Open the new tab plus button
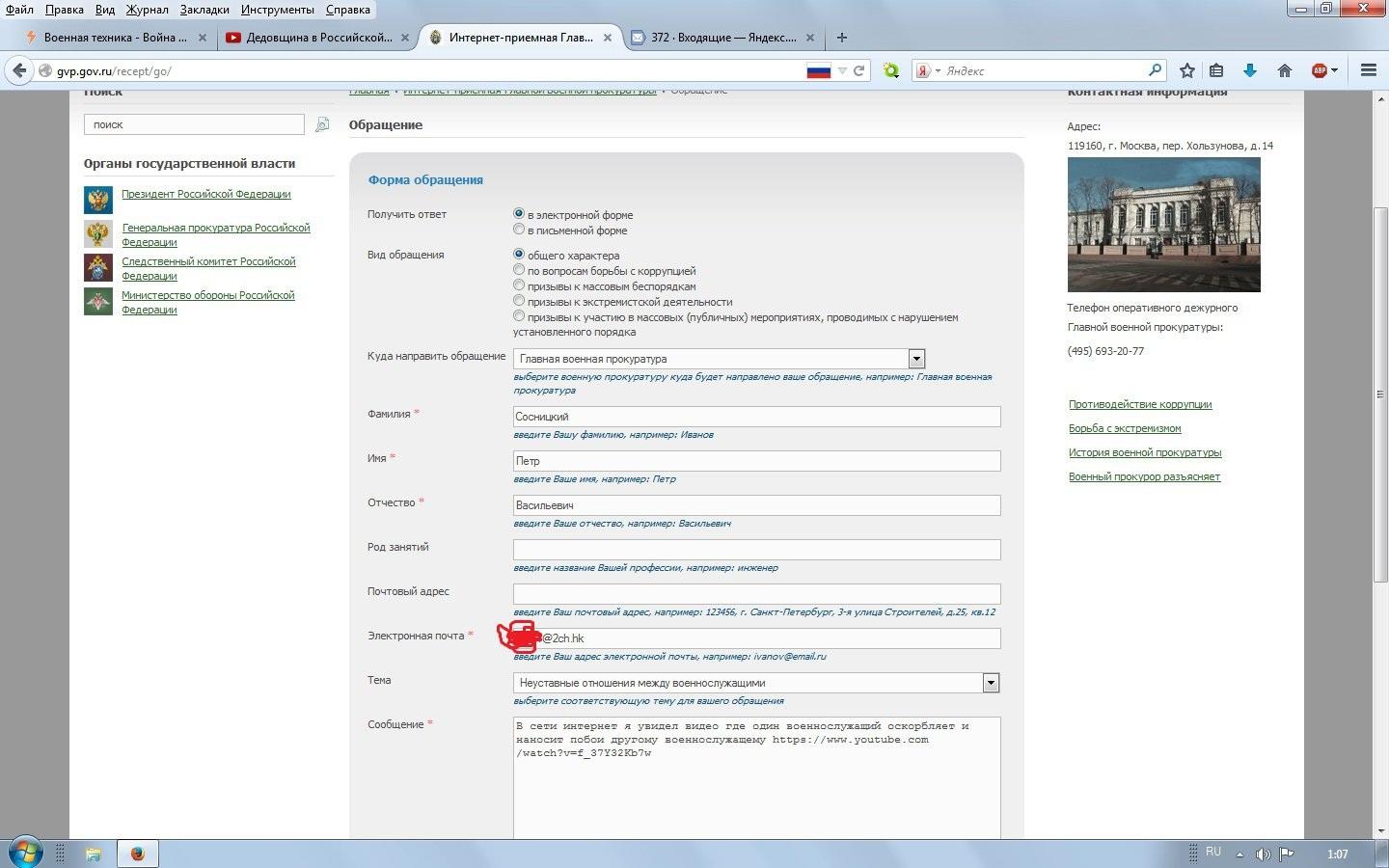Viewport: 1389px width, 868px height. pyautogui.click(x=842, y=38)
